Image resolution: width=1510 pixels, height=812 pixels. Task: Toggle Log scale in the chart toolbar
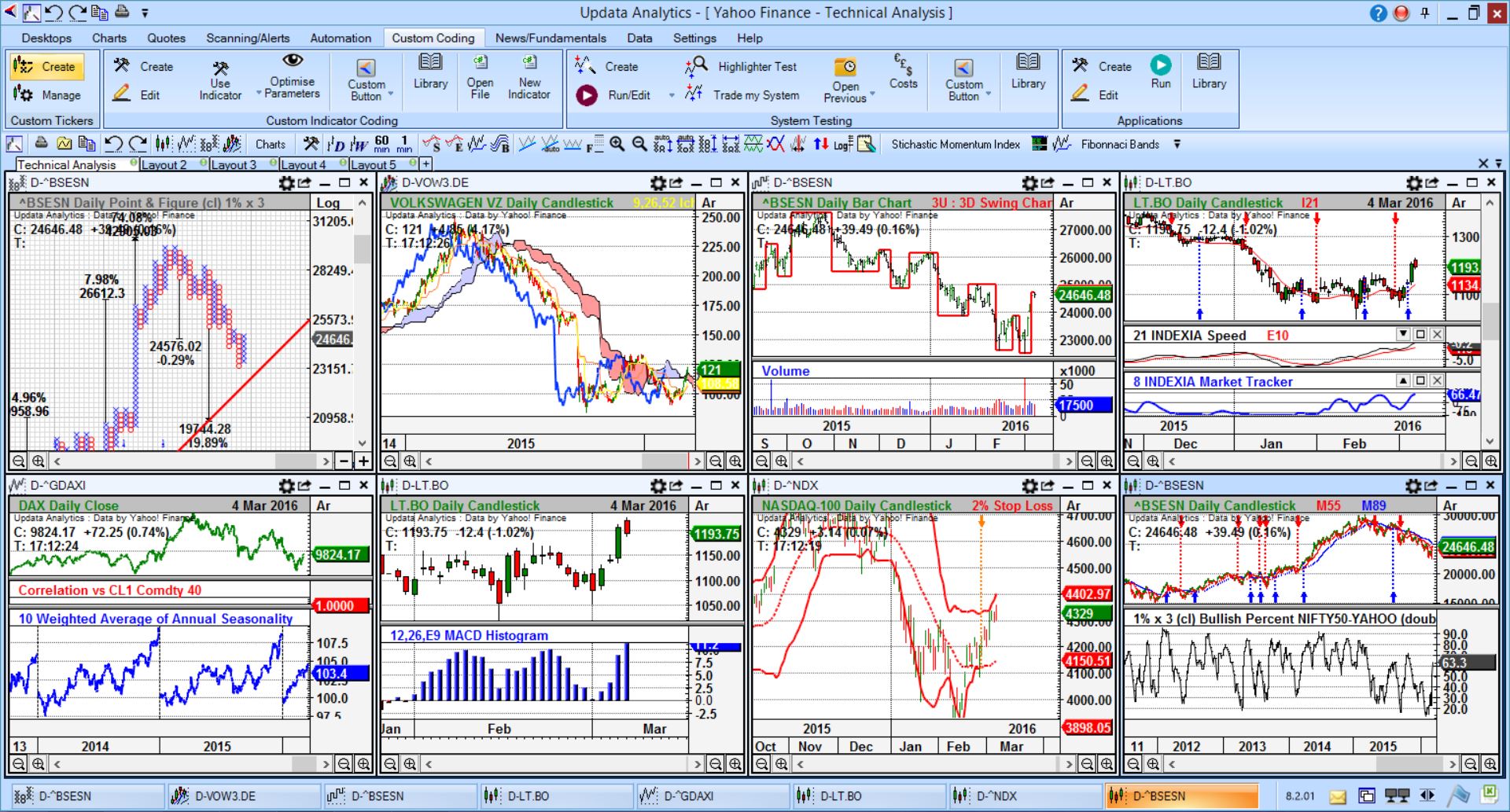pyautogui.click(x=842, y=144)
